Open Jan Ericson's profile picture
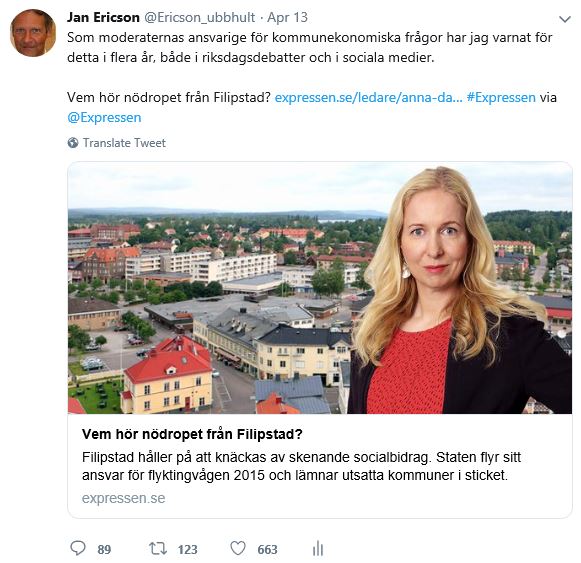This screenshot has width=581, height=563. (x=33, y=33)
